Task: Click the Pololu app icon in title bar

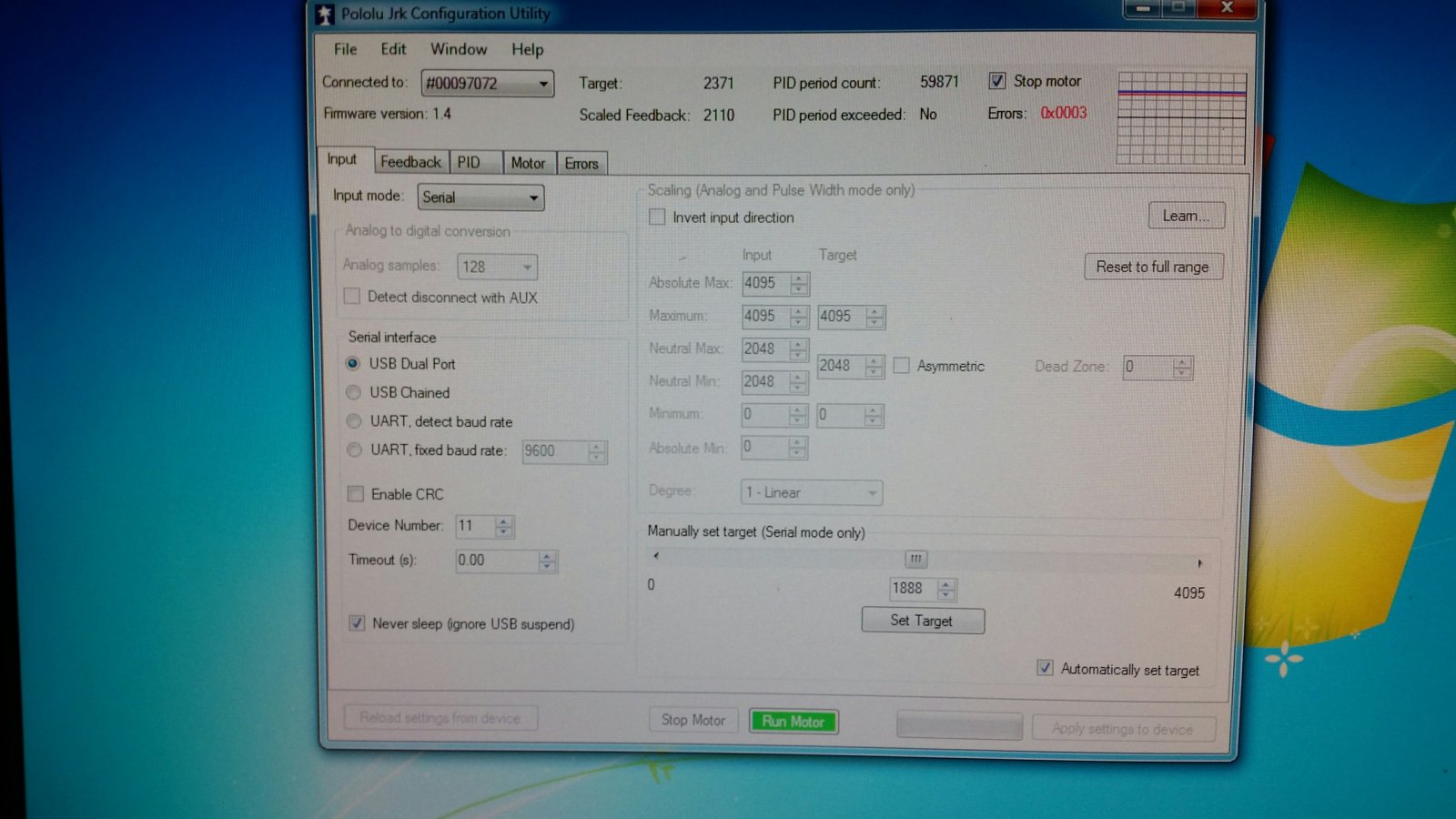Action: click(325, 14)
